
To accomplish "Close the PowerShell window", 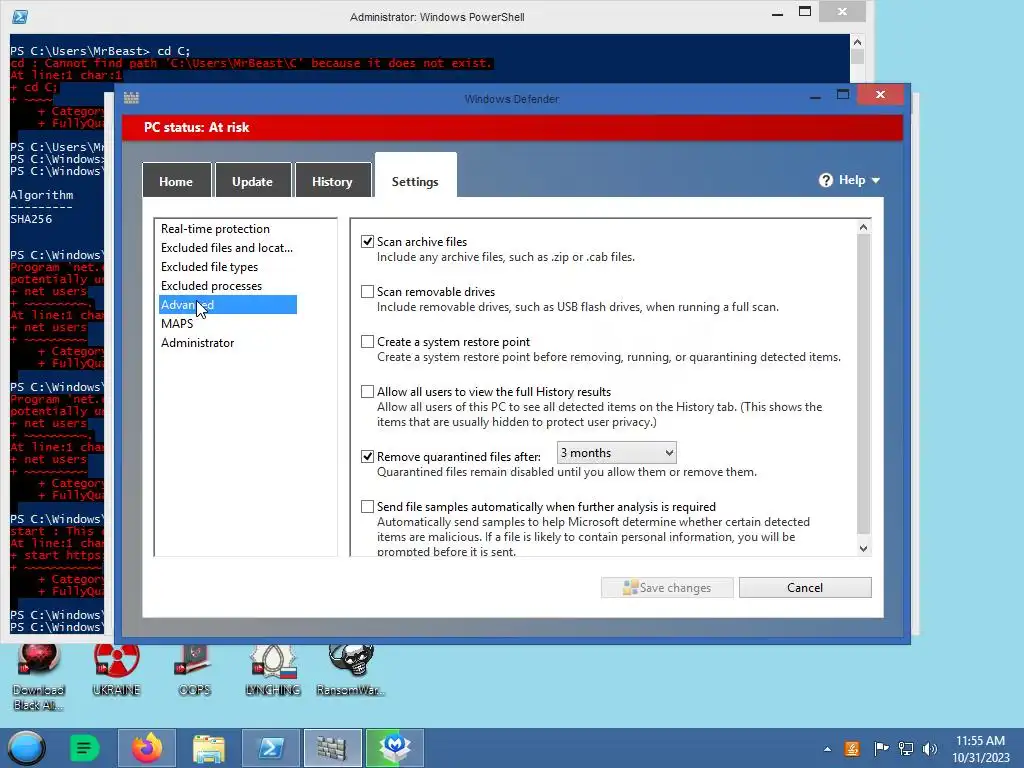I will tap(842, 12).
